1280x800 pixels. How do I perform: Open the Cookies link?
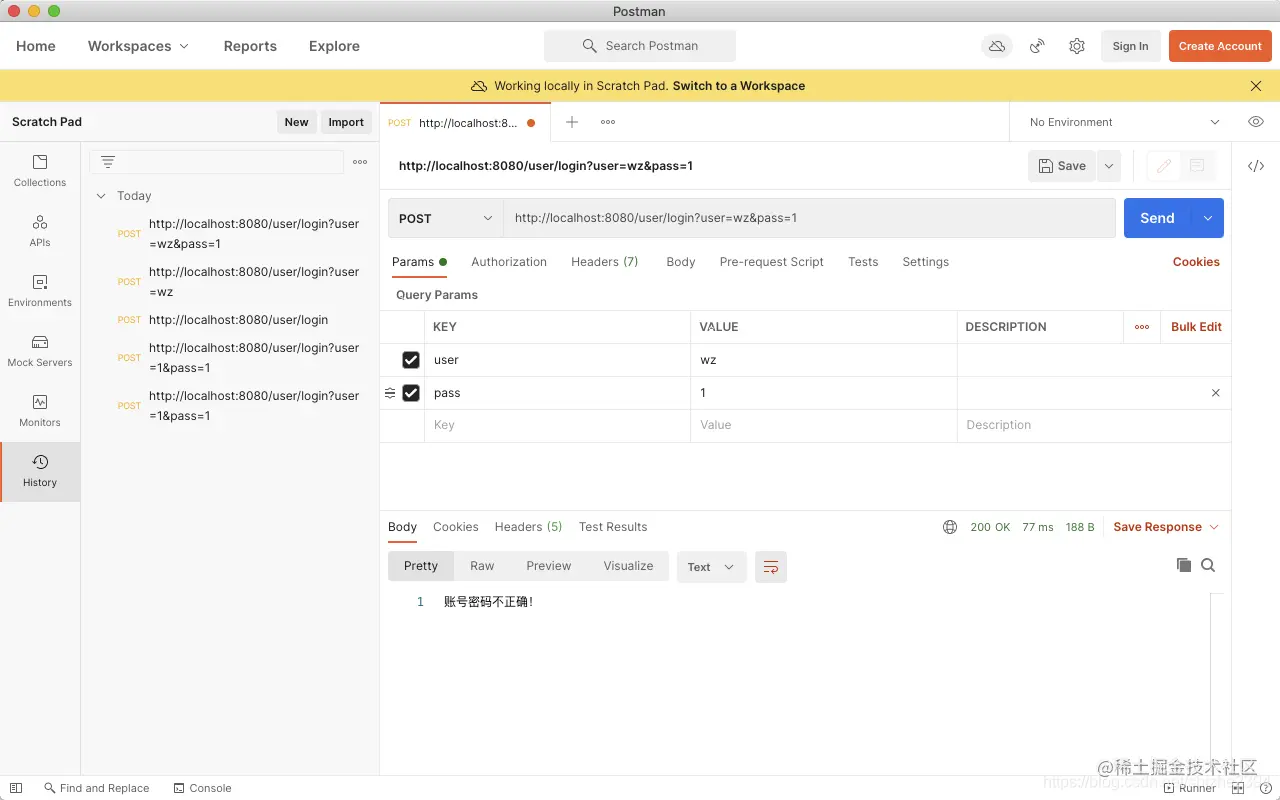pos(1196,262)
